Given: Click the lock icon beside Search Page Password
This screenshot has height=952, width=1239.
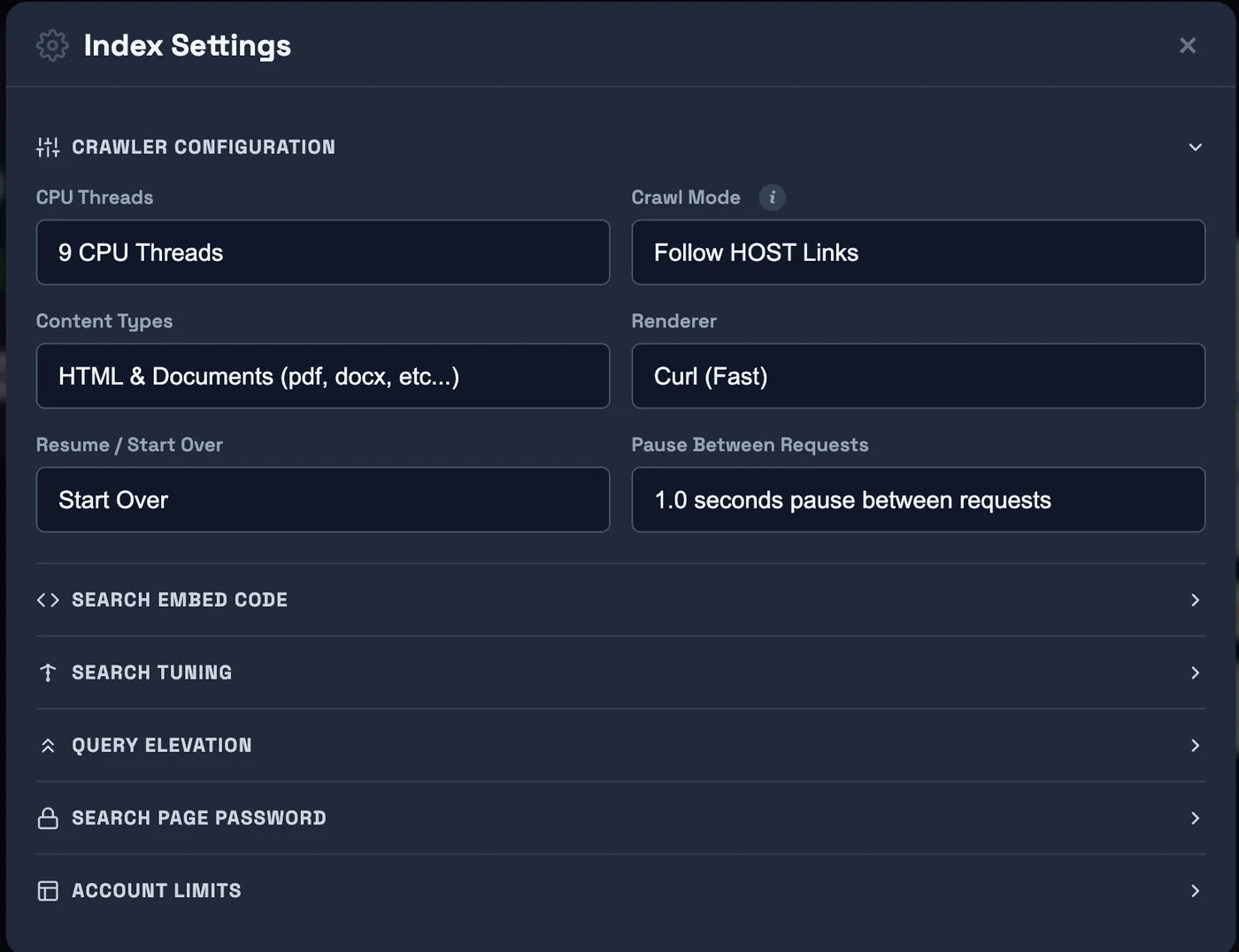Looking at the screenshot, I should pyautogui.click(x=48, y=818).
